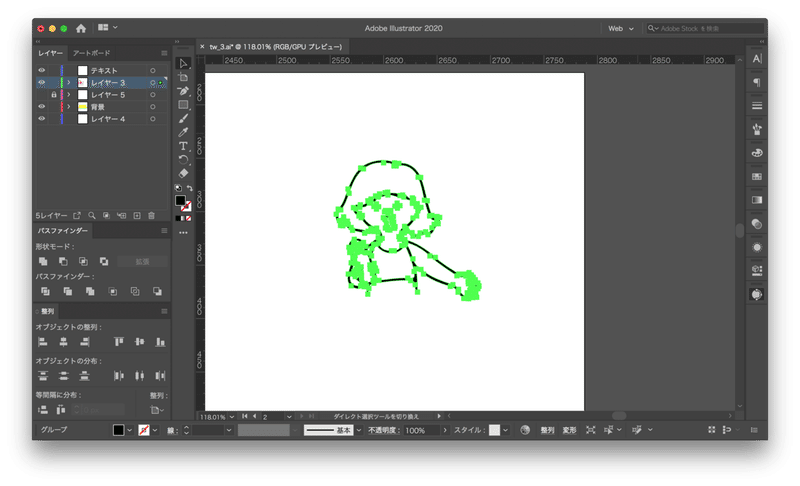Select the Type tool
This screenshot has width=800, height=486.
click(x=183, y=146)
